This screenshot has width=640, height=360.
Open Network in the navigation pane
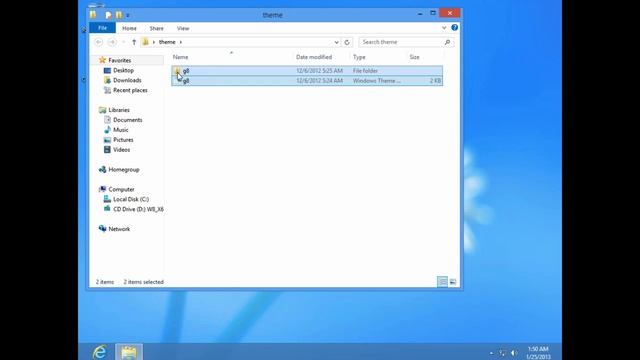coord(119,229)
